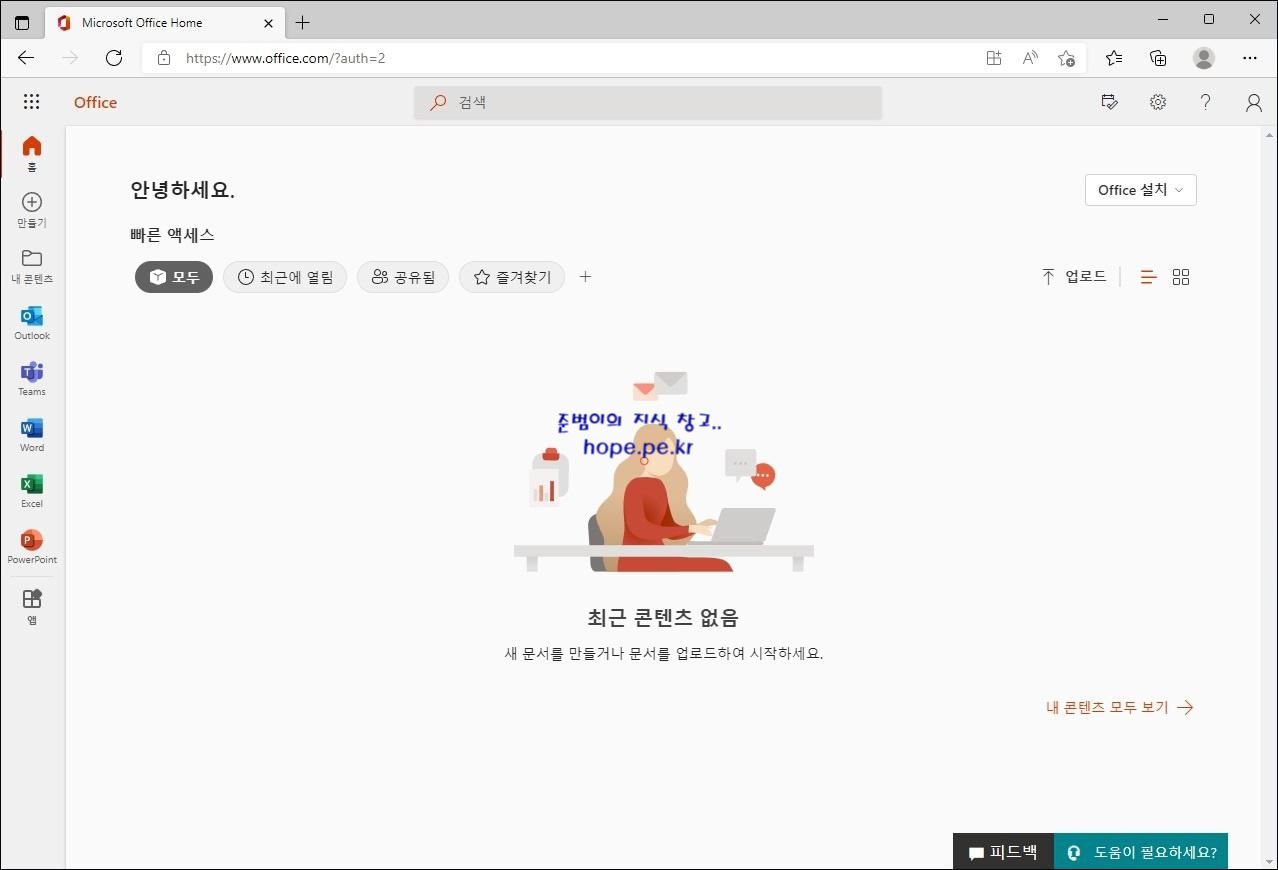Toggle Read aloud icon in address bar

tap(1030, 58)
